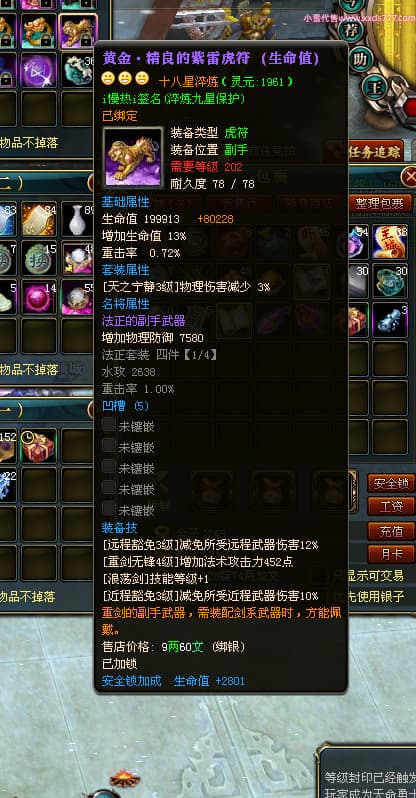416x798 pixels.
Task: Click the last 未镶嵌 gem socket box
Action: 108,508
